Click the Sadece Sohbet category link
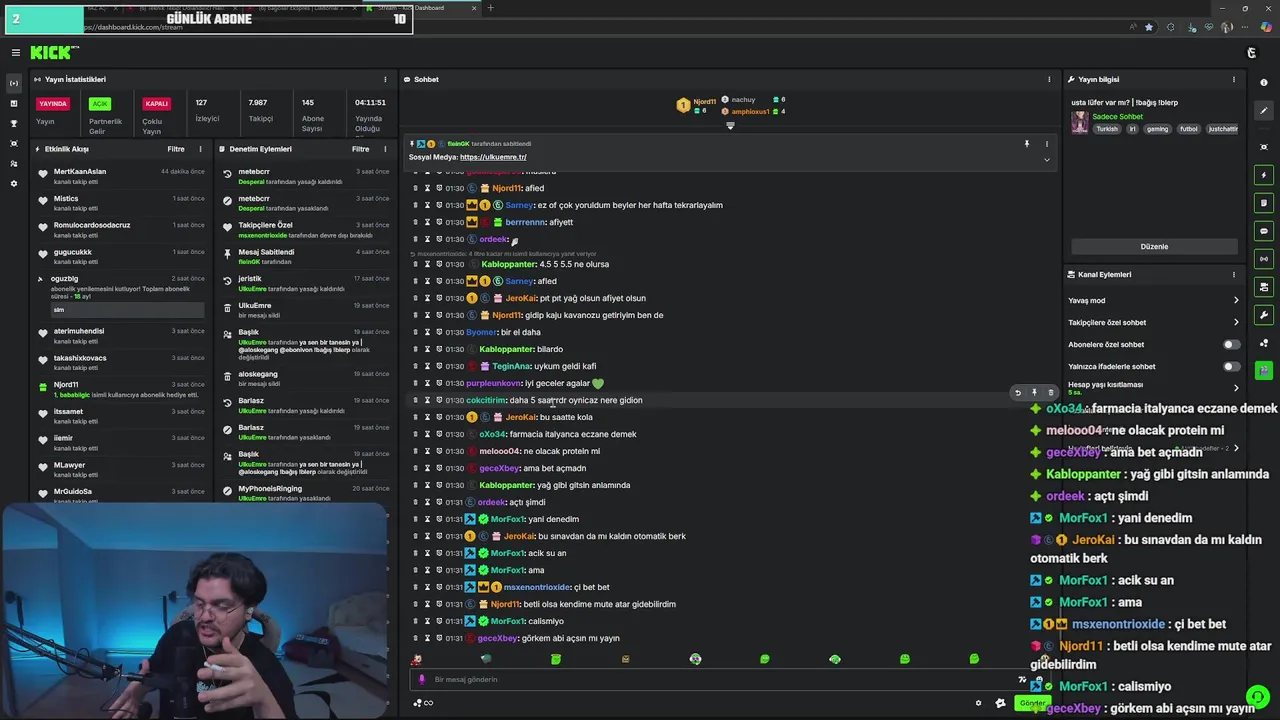The image size is (1280, 720). pos(1117,117)
